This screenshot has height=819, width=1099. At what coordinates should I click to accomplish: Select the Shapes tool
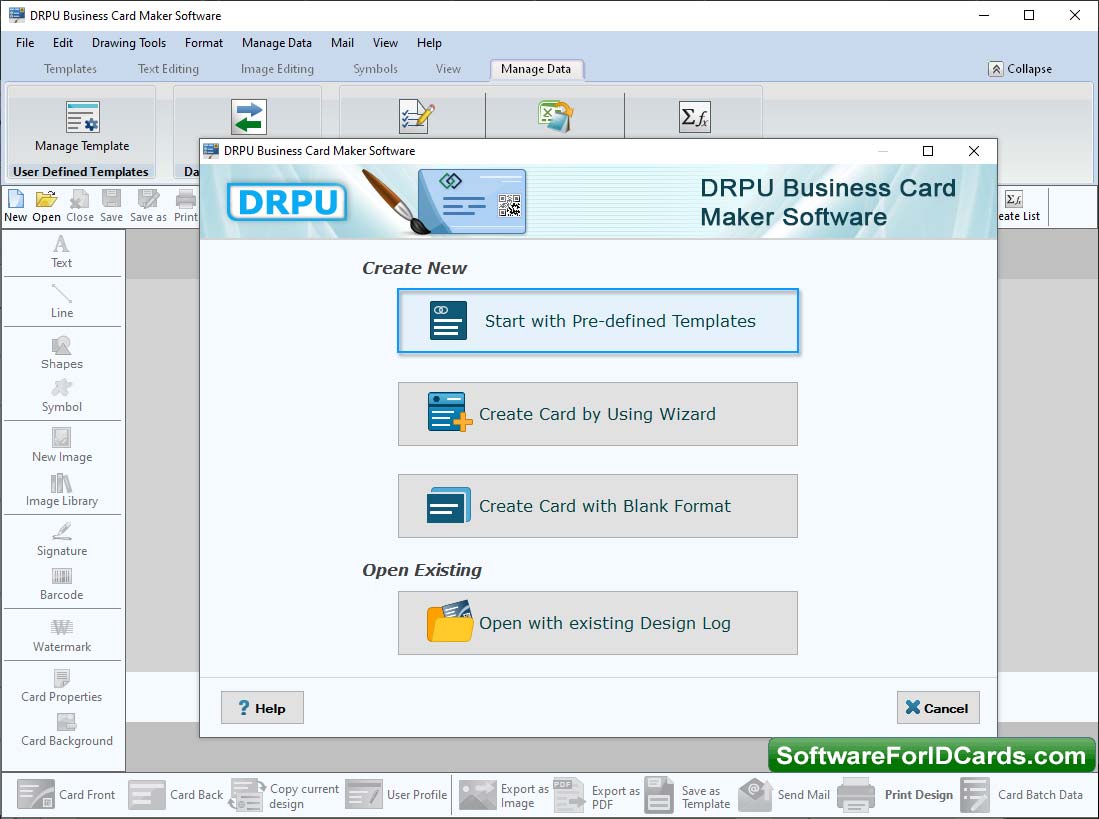pyautogui.click(x=62, y=353)
